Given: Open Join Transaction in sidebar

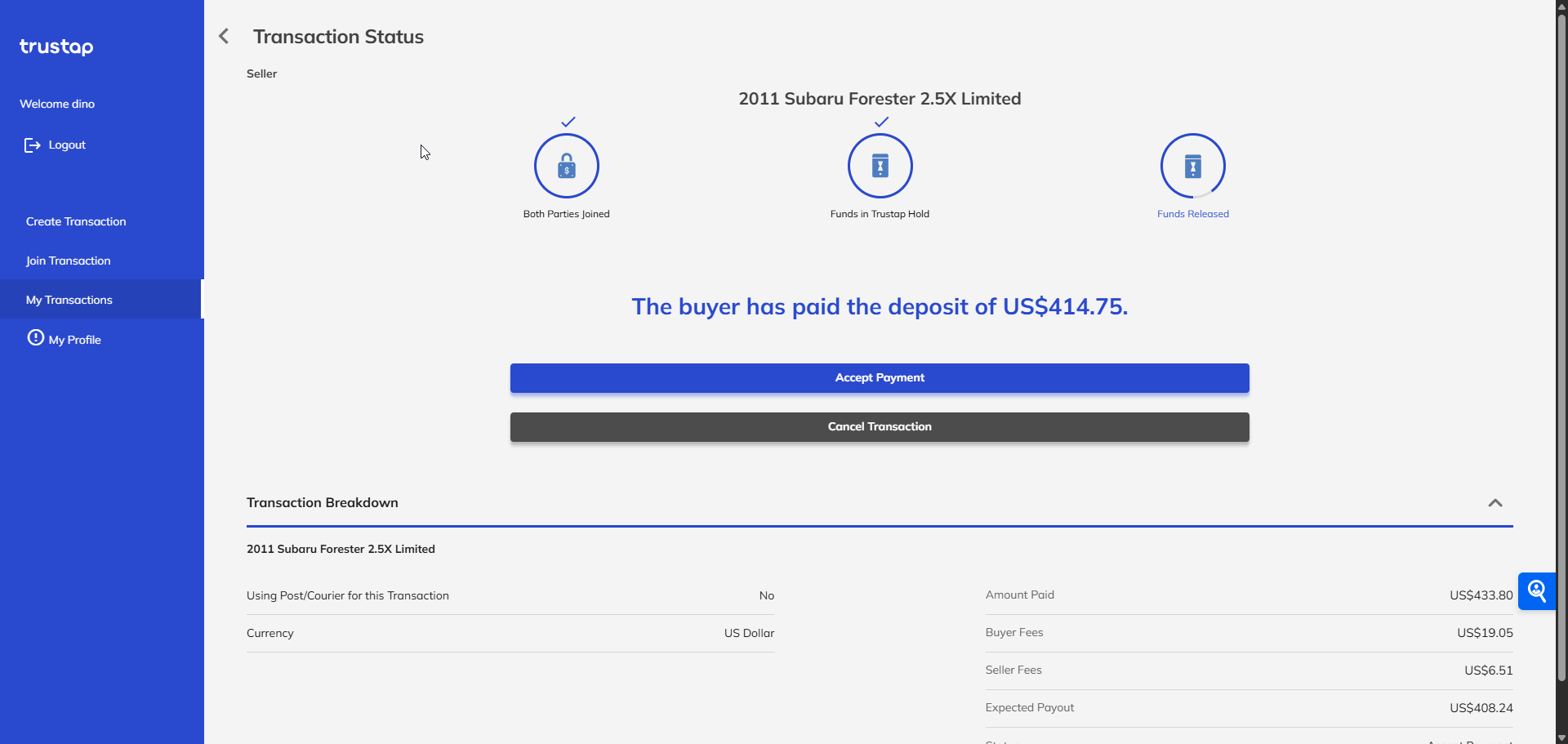Looking at the screenshot, I should (68, 261).
